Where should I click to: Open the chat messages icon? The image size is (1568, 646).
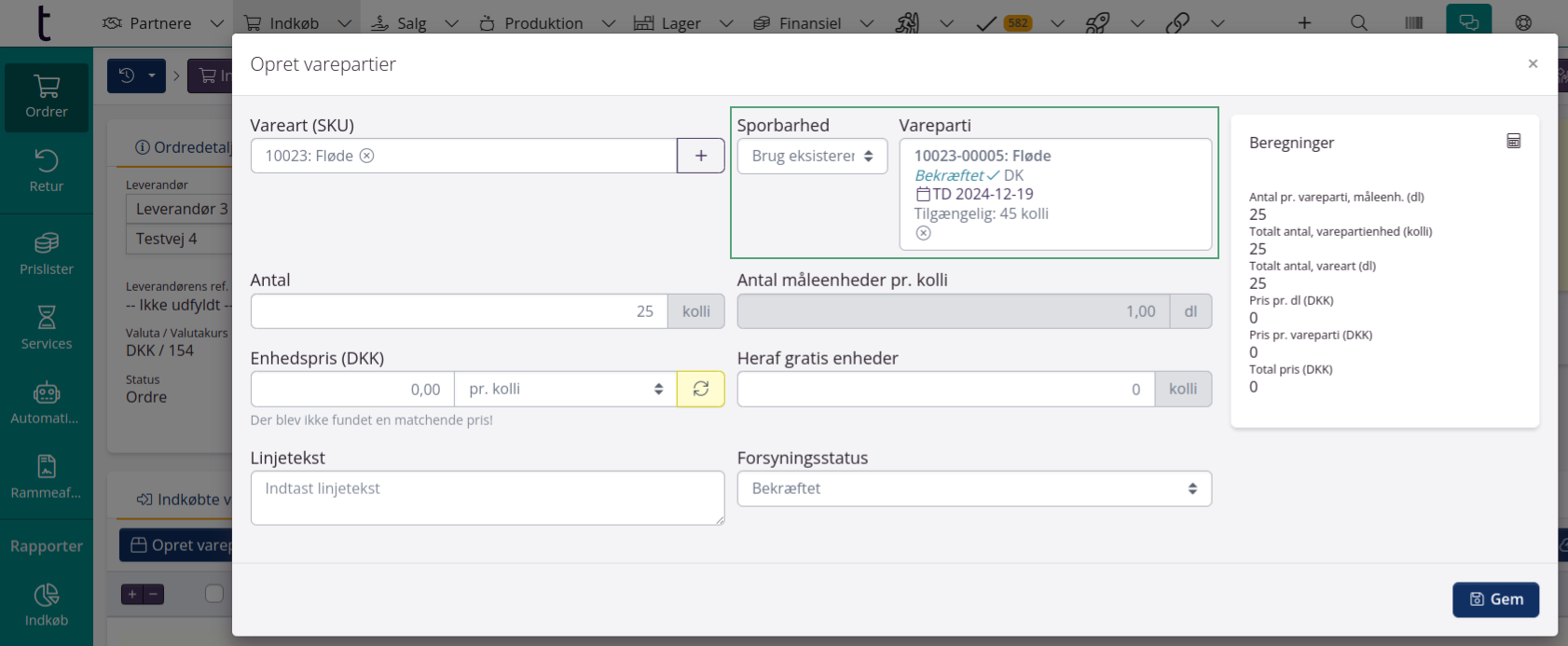coord(1468,23)
